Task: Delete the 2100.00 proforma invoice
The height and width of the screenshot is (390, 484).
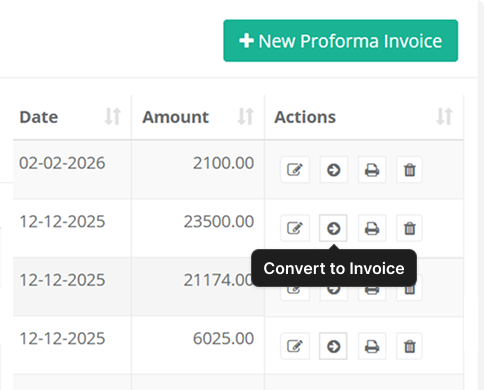Action: [409, 170]
